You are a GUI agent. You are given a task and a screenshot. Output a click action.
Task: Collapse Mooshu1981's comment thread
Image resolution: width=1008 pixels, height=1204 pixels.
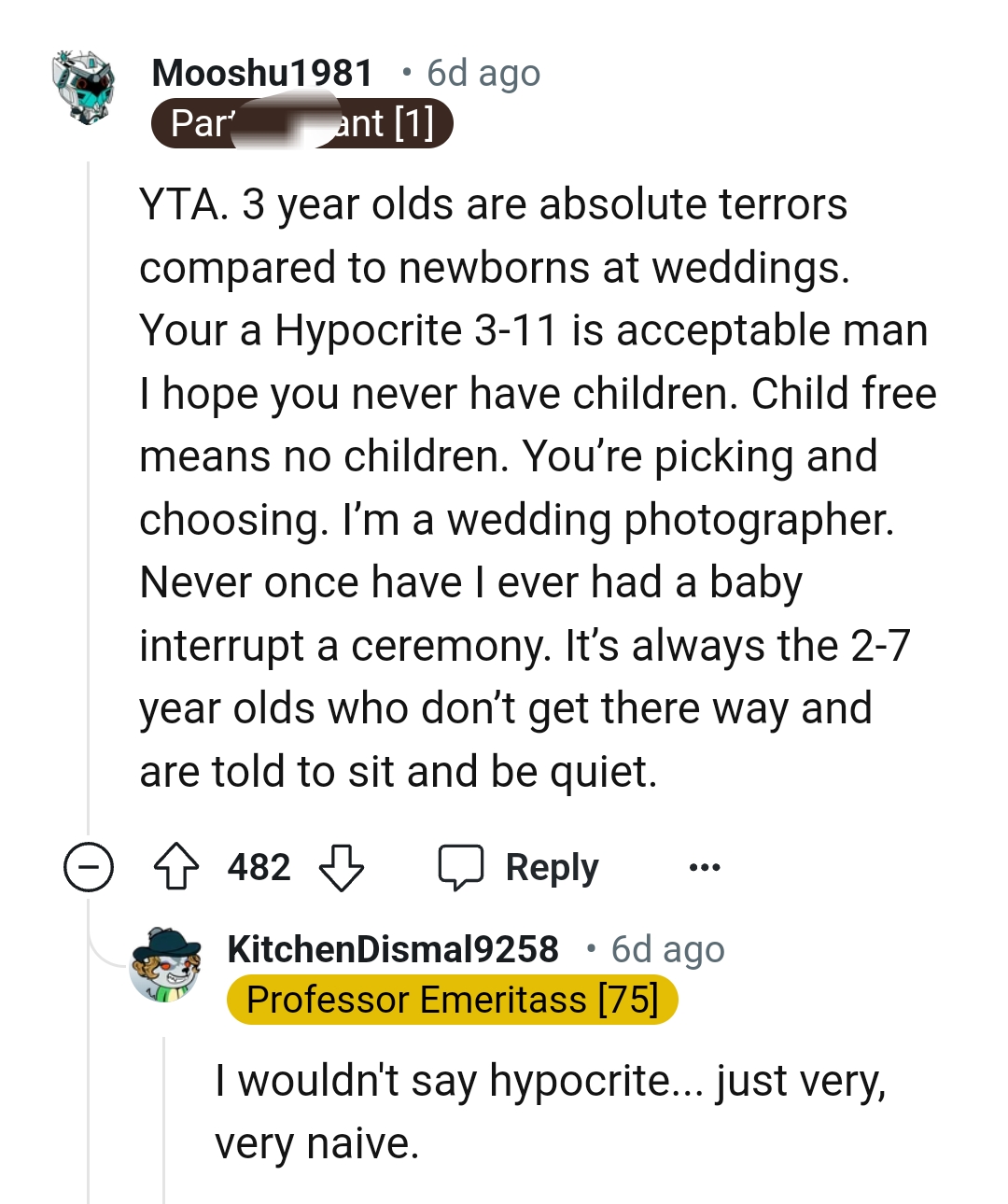(x=89, y=867)
